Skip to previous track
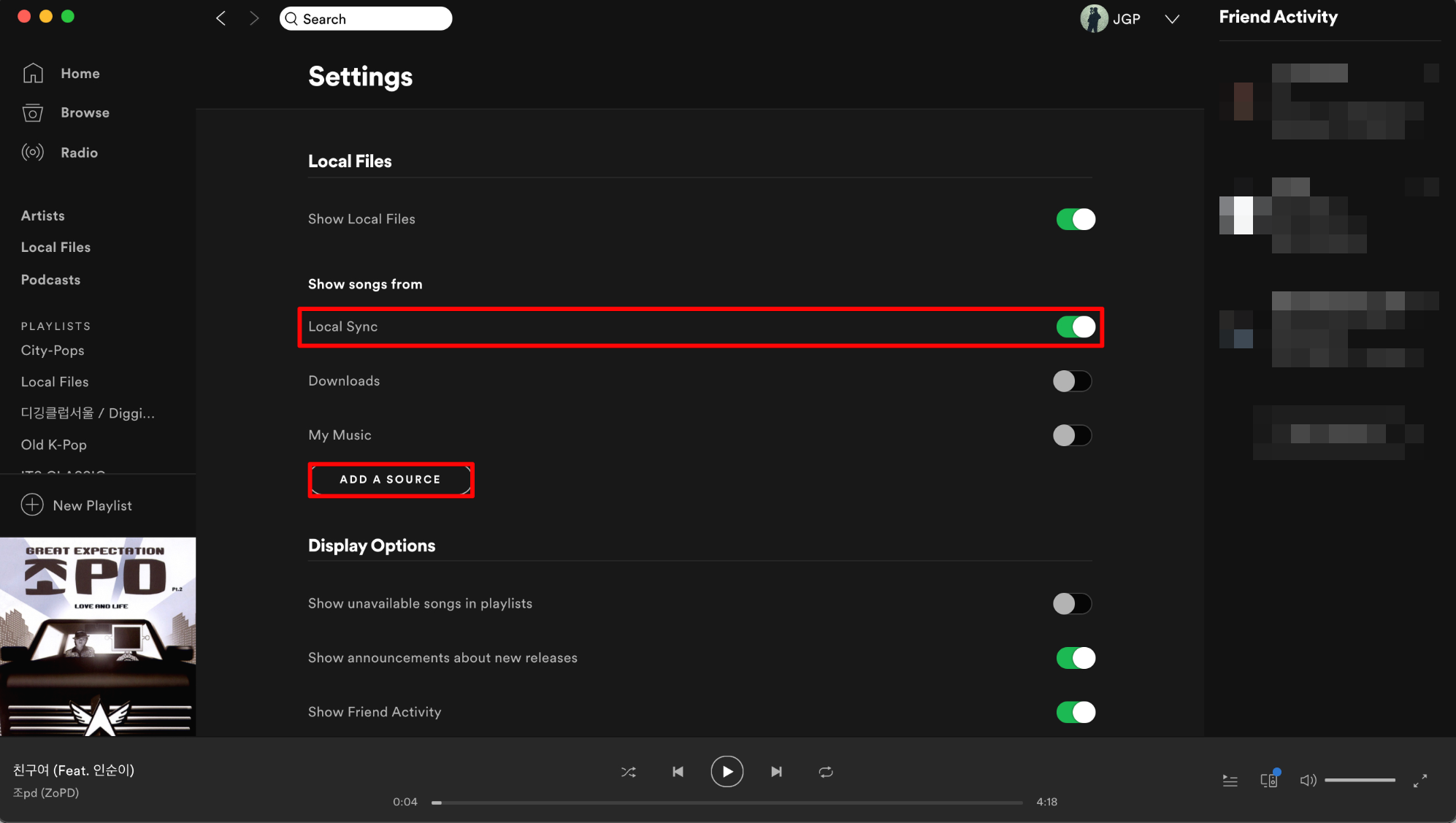 click(678, 772)
